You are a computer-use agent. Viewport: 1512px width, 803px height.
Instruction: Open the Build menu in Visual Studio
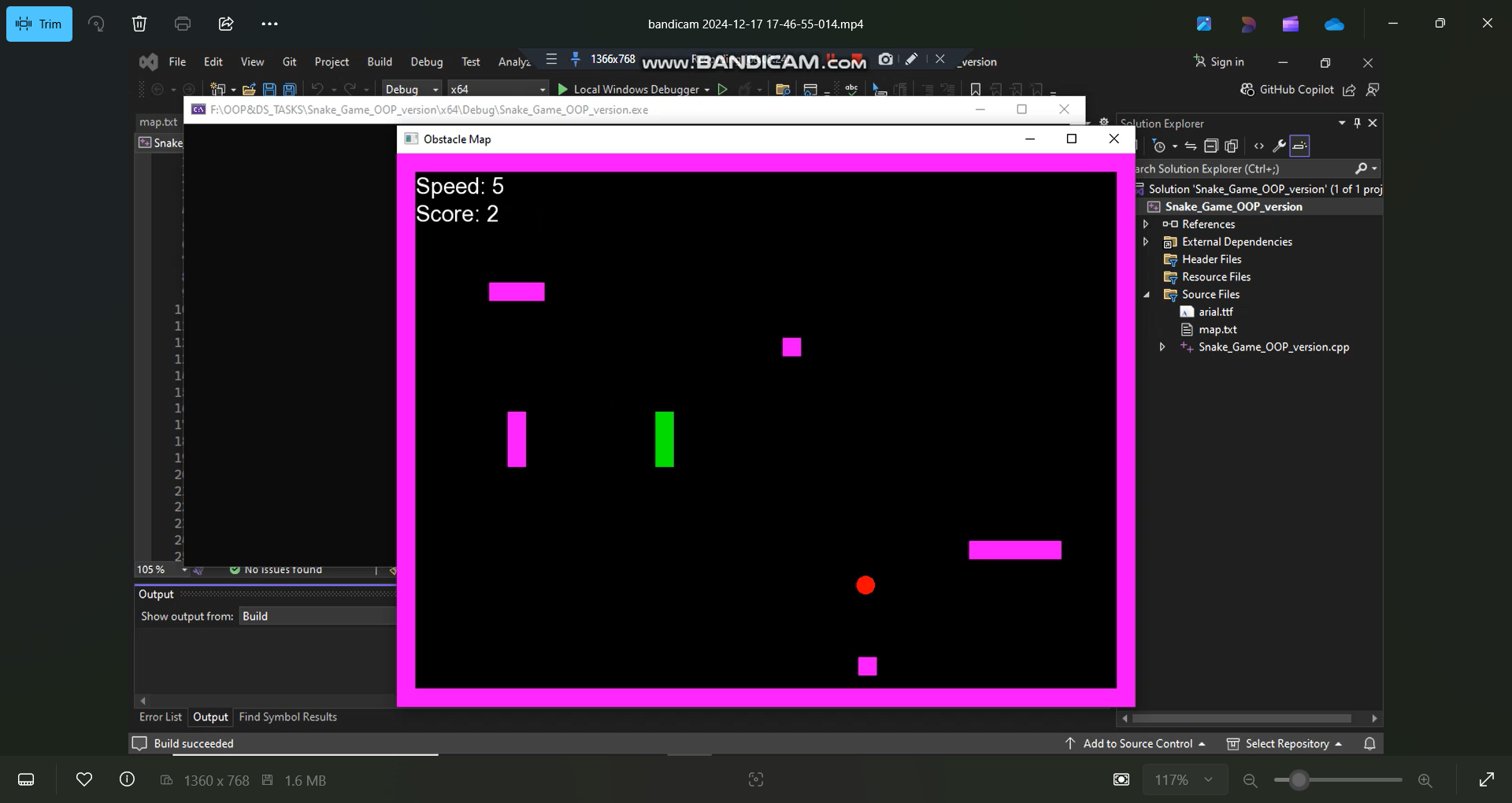(x=379, y=61)
